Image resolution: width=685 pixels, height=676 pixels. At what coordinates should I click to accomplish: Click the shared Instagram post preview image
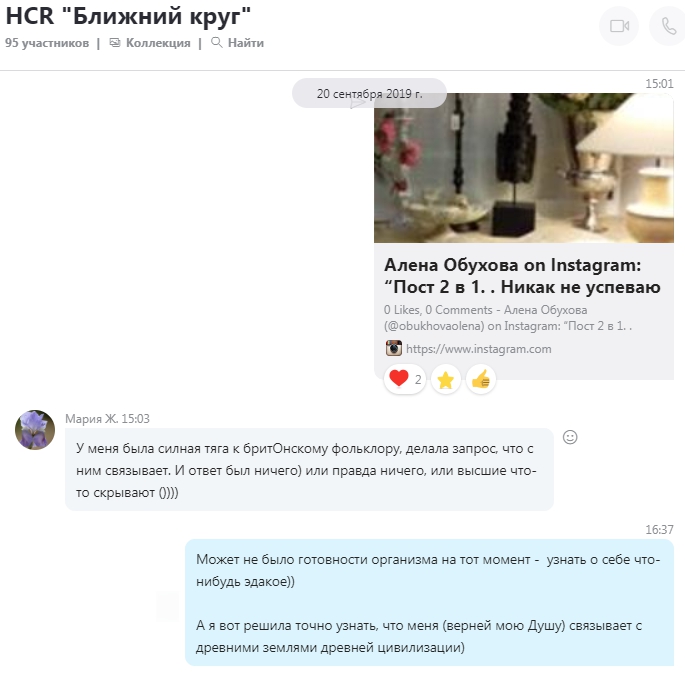(x=524, y=168)
